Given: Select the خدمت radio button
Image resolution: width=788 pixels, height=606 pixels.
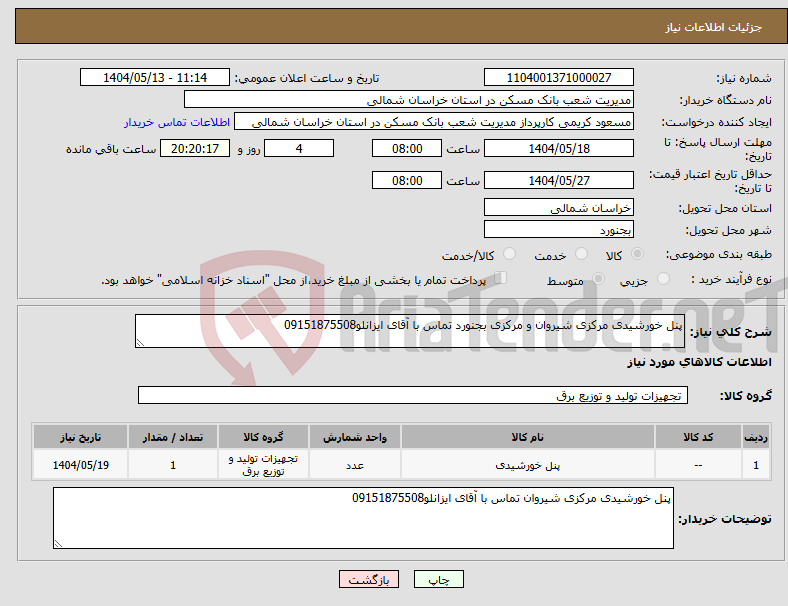Looking at the screenshot, I should [x=581, y=254].
